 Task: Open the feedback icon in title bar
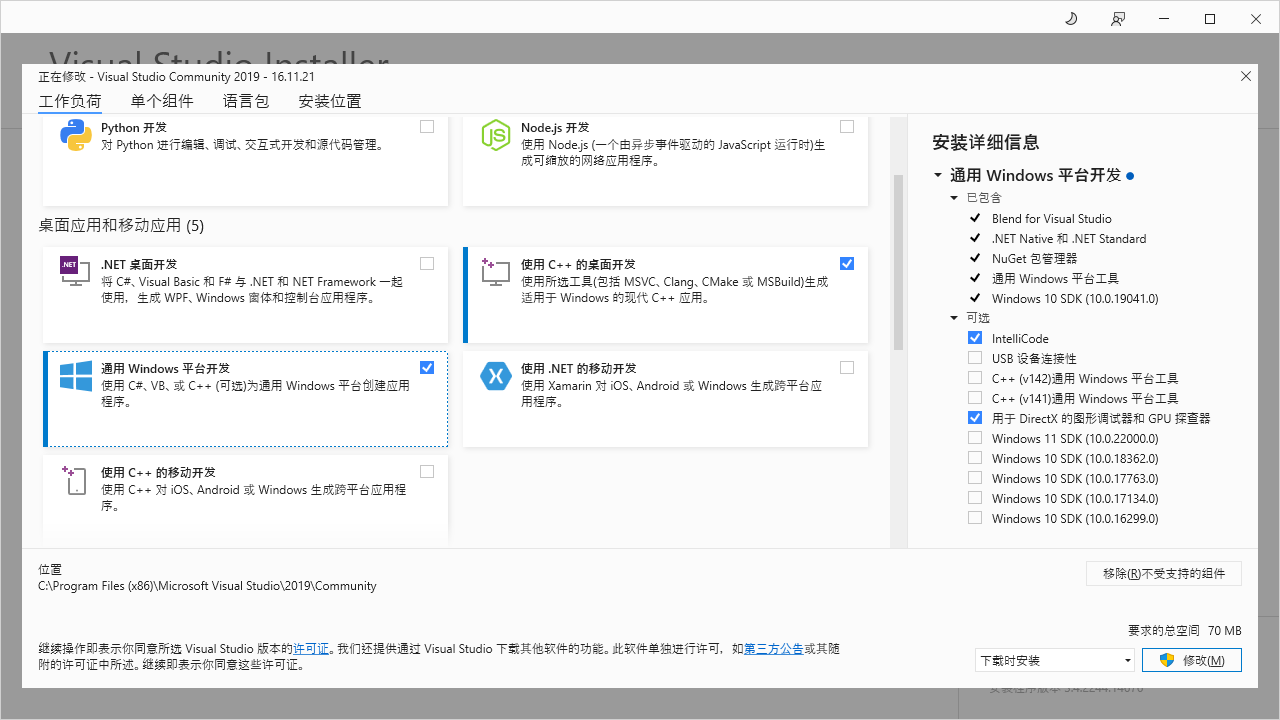(x=1117, y=19)
